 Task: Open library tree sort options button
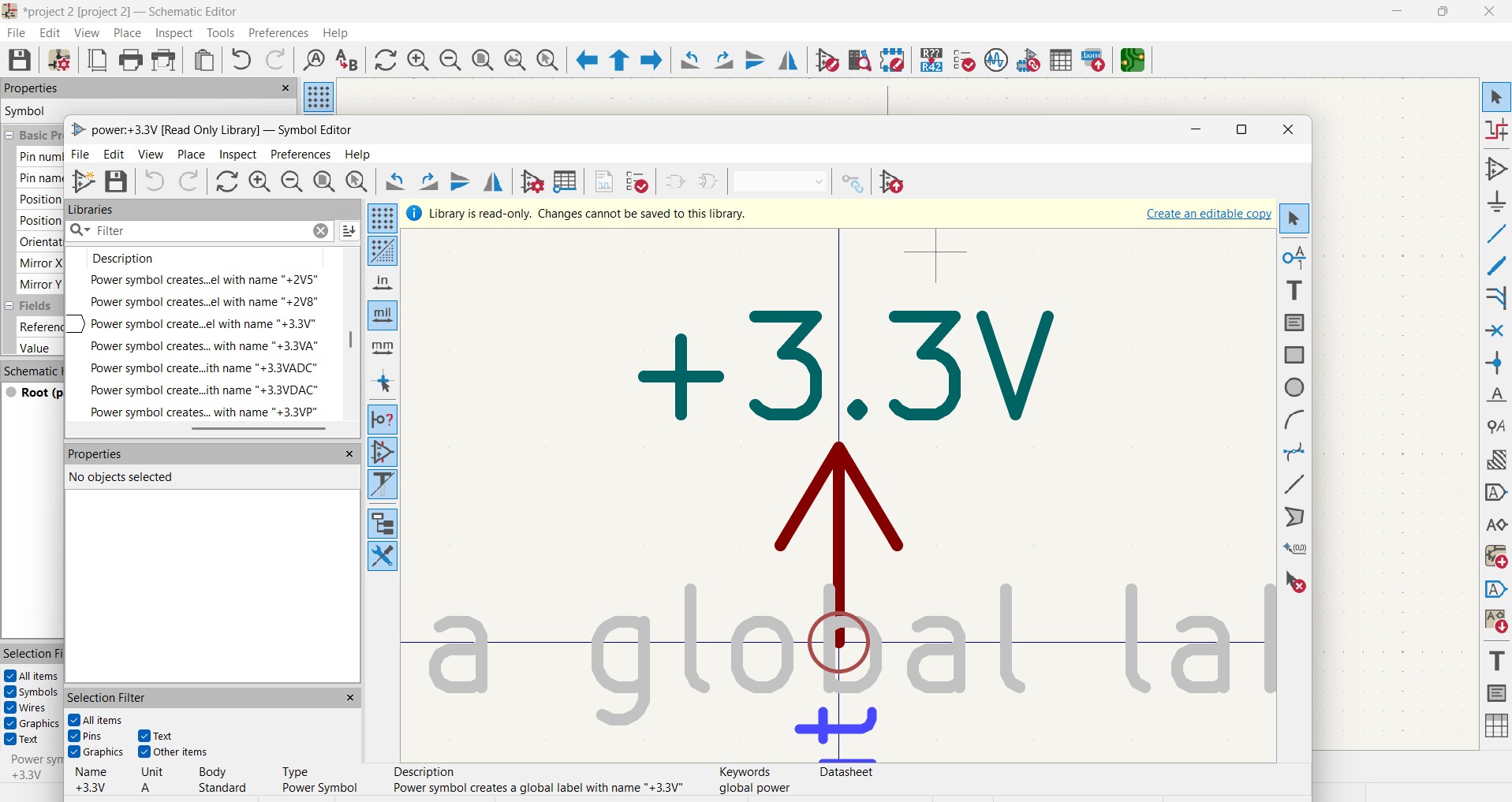(349, 231)
